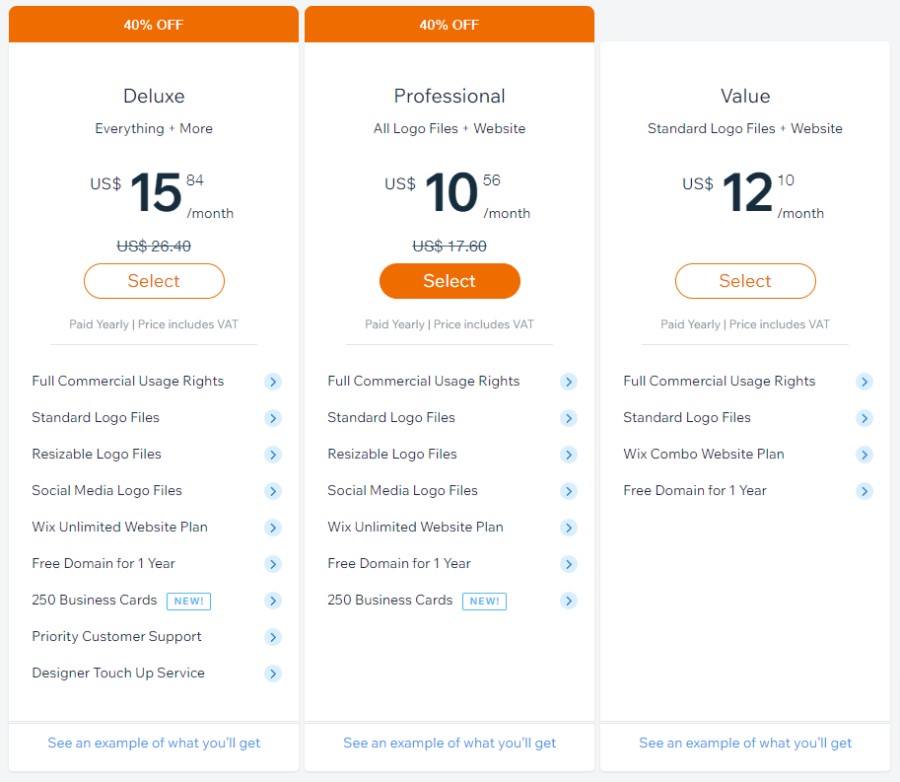The height and width of the screenshot is (782, 900).
Task: Expand Priority Customer Support arrow
Action: click(273, 637)
